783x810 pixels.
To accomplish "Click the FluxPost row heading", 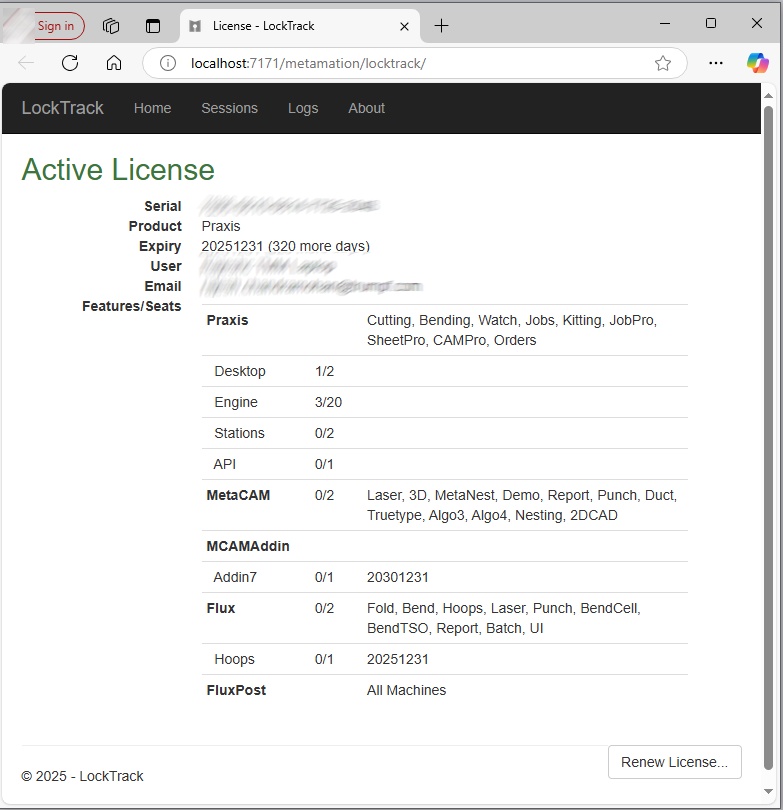I will [236, 691].
